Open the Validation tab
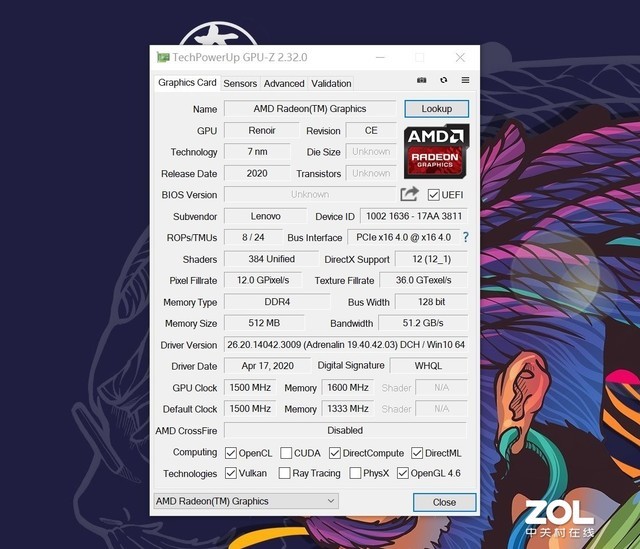The width and height of the screenshot is (640, 549). [x=331, y=83]
